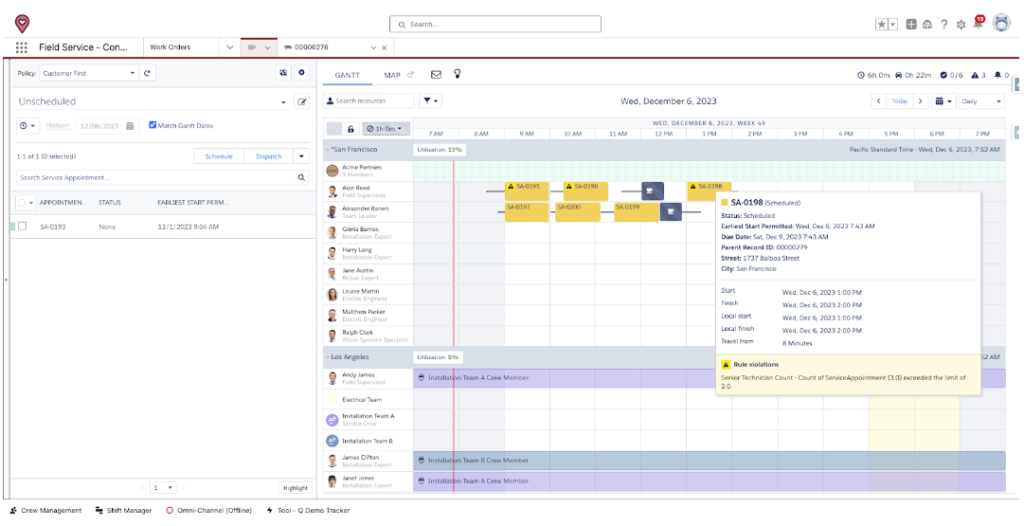Go to the previous day on Gantt
The width and height of the screenshot is (1024, 526).
pos(878,101)
